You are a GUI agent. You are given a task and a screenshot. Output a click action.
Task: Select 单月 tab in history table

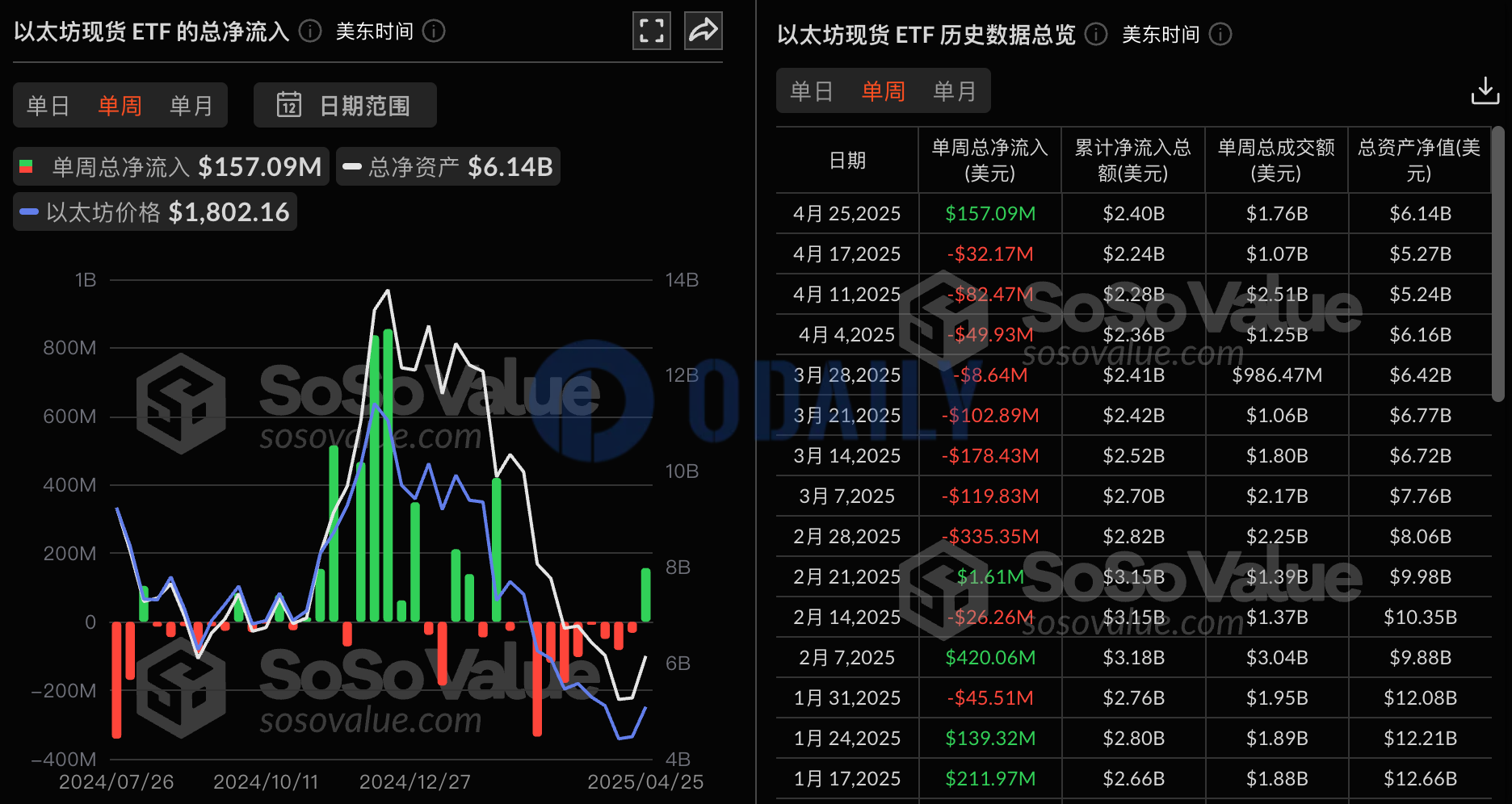[955, 91]
